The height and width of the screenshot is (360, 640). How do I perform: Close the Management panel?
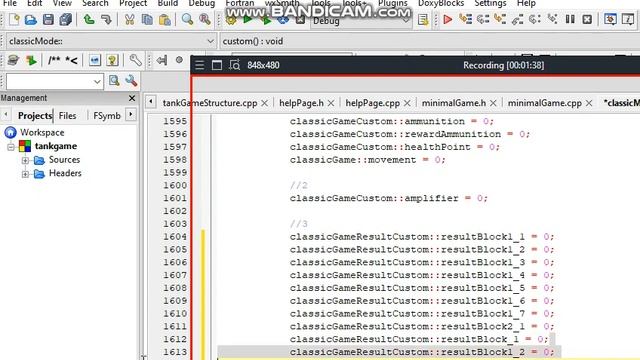132,98
